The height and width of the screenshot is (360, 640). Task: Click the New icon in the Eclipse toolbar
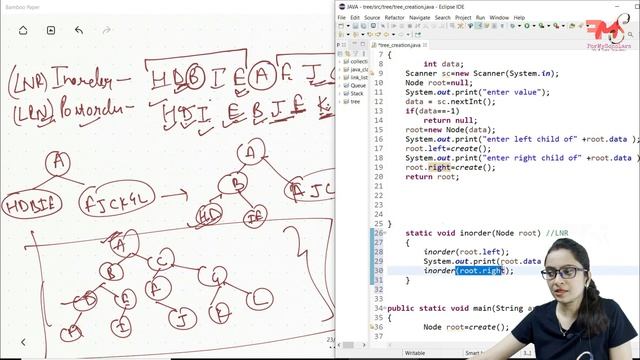point(341,26)
